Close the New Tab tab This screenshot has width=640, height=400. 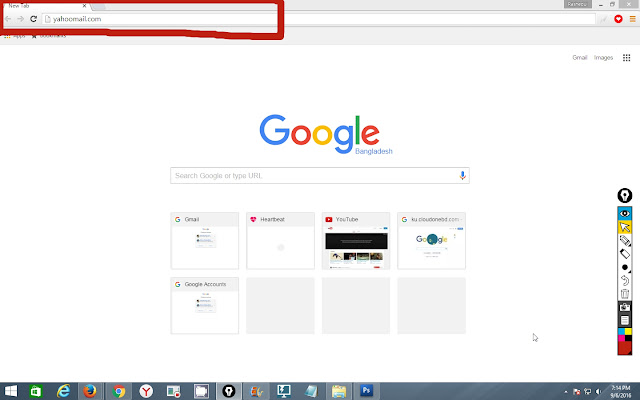[84, 6]
